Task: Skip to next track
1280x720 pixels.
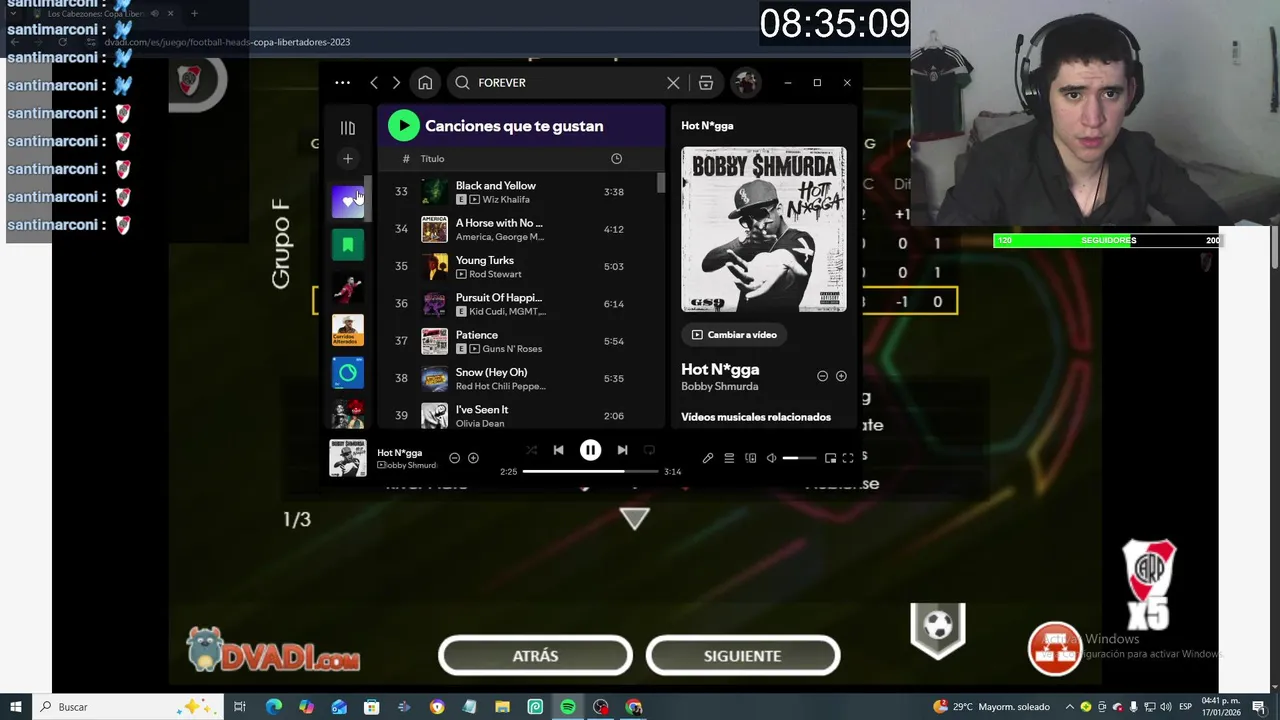Action: [x=622, y=450]
